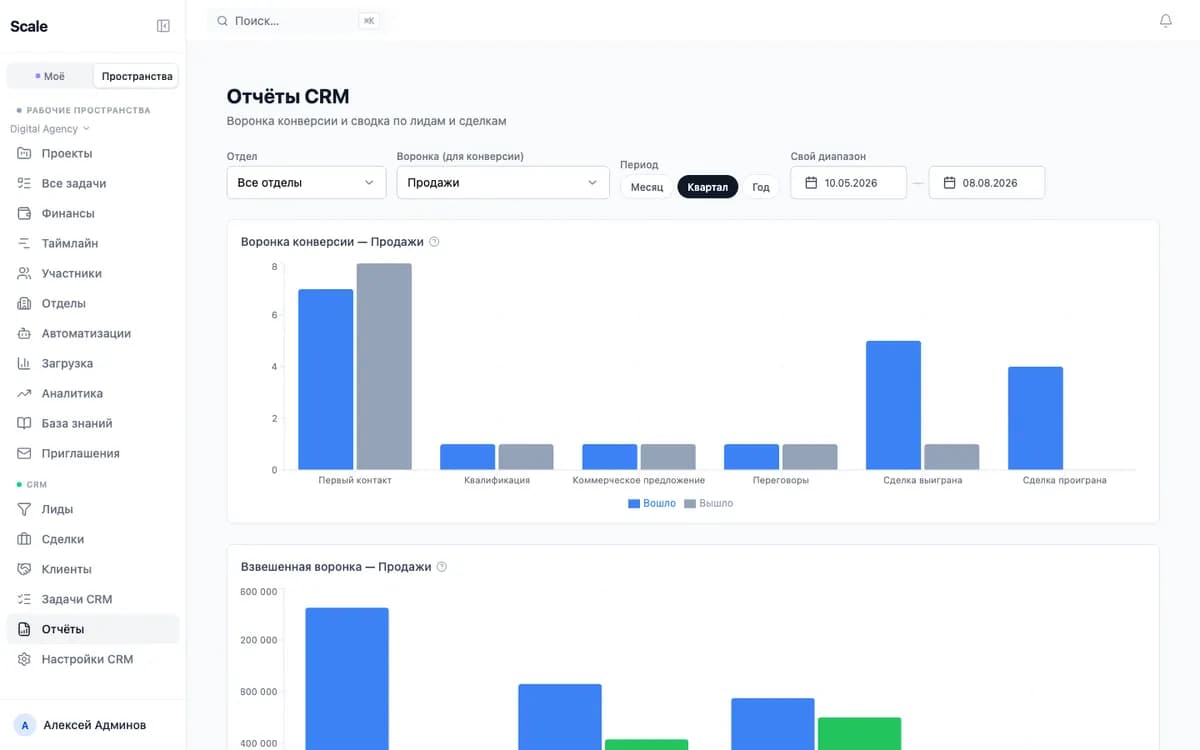Click the Проекты folder icon
This screenshot has height=750, width=1200.
tap(24, 153)
